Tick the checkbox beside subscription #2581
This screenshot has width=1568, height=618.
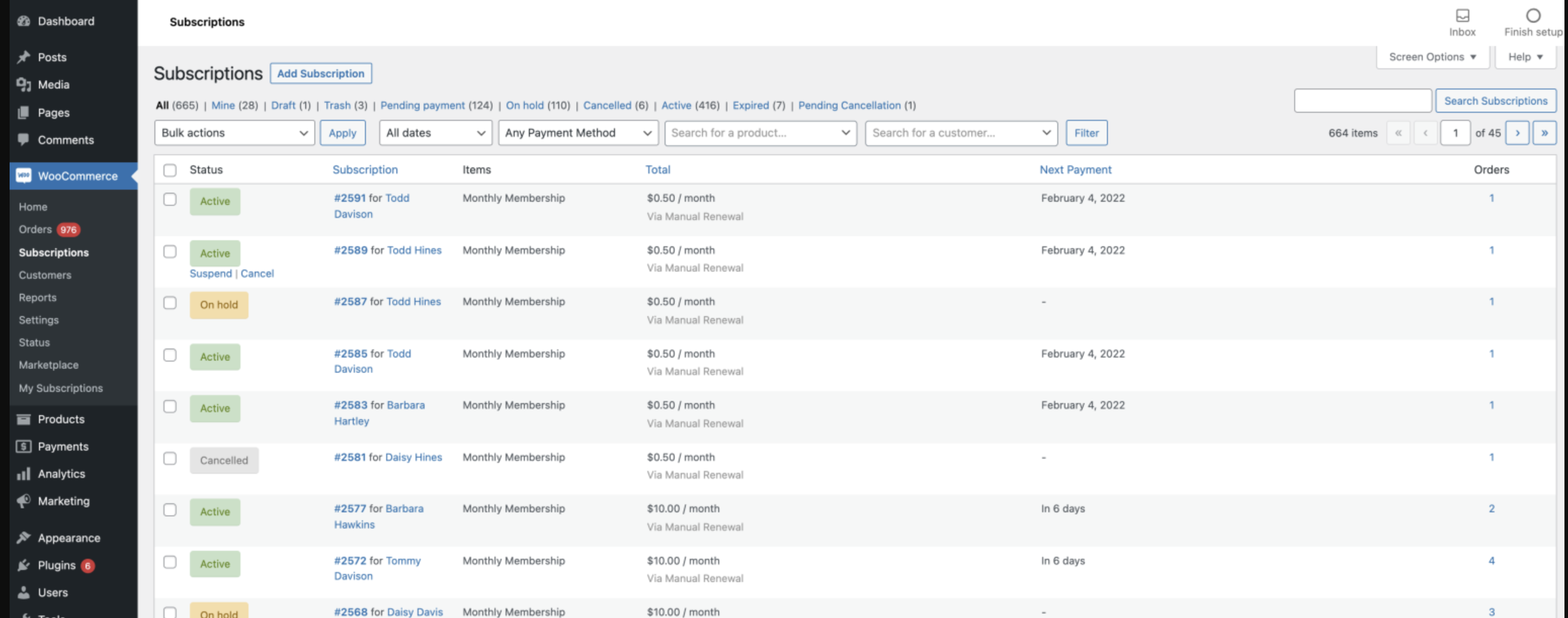tap(170, 458)
